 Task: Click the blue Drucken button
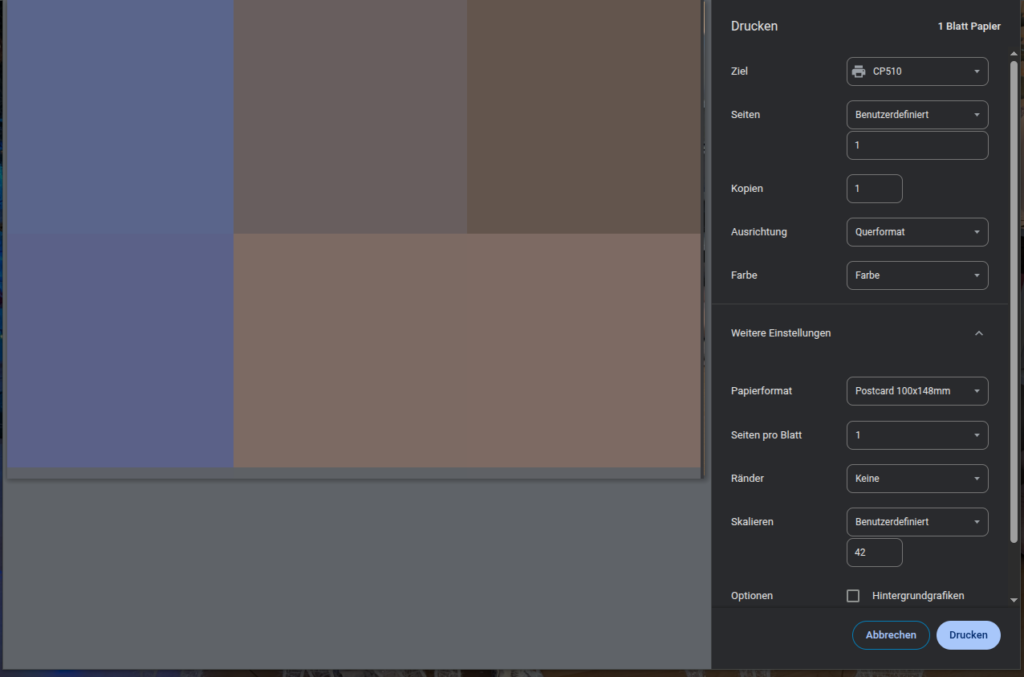click(968, 635)
